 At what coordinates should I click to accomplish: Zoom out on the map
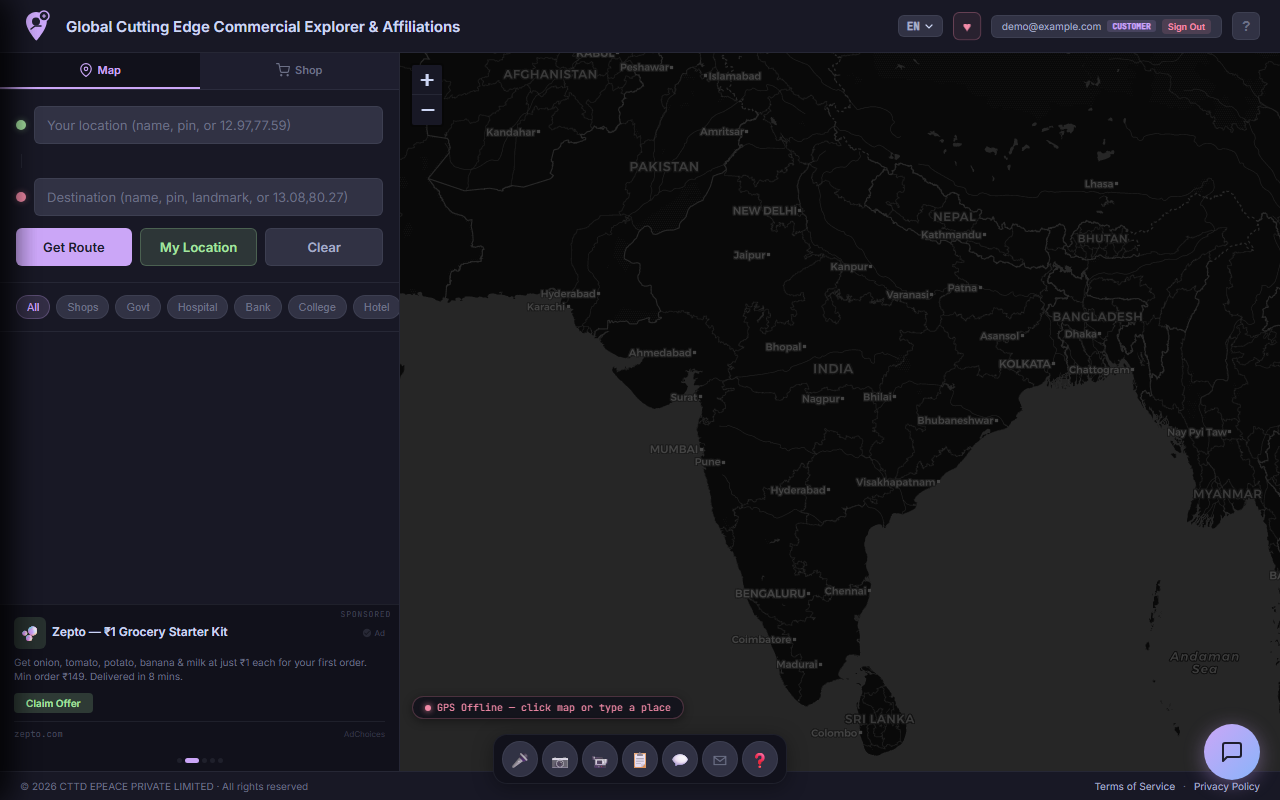427,110
